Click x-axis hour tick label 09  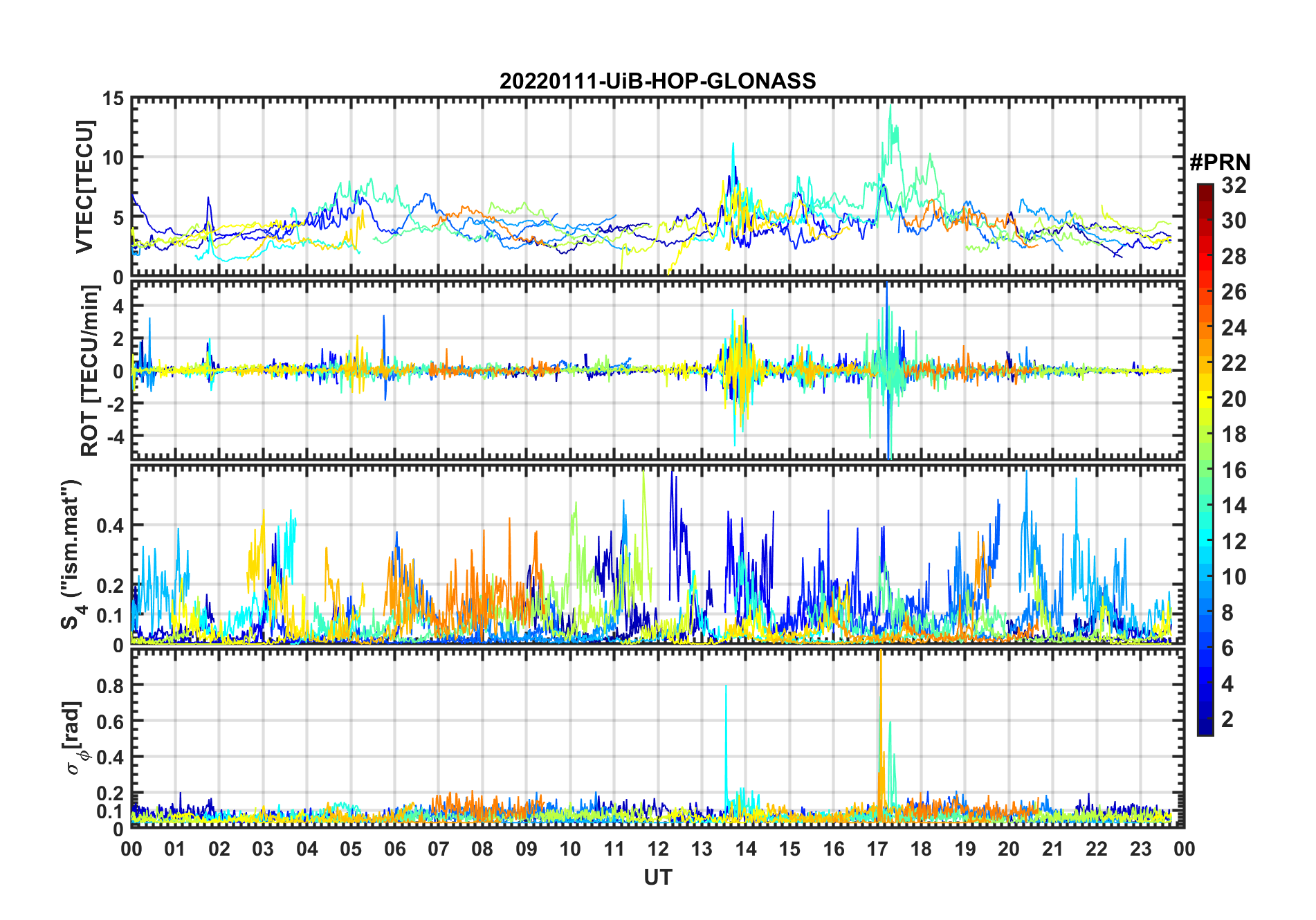(x=527, y=849)
